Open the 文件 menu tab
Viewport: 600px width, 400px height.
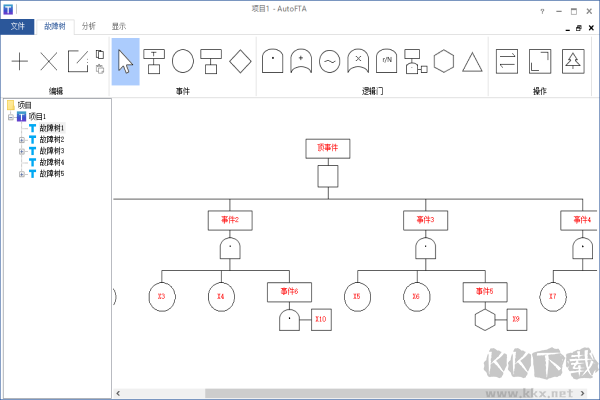point(17,27)
